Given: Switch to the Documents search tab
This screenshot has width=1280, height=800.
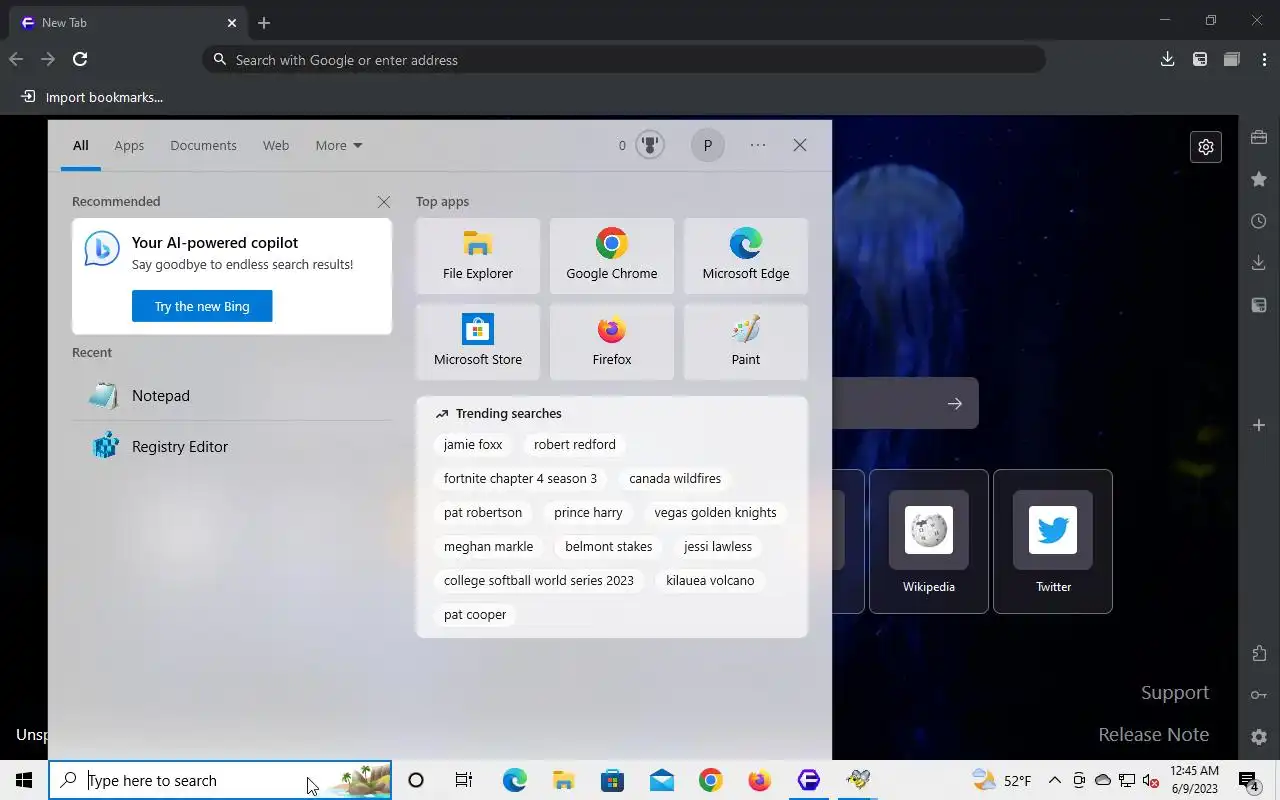Looking at the screenshot, I should point(203,145).
